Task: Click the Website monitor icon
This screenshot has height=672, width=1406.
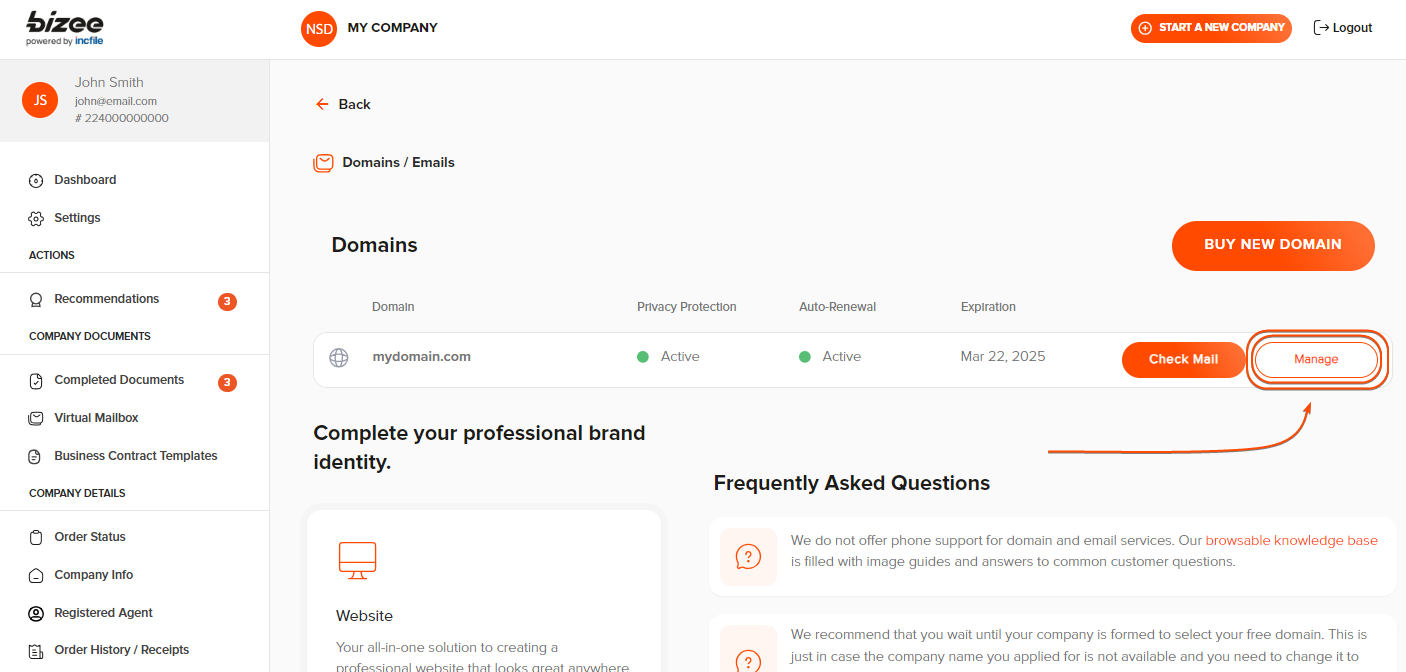Action: (x=357, y=560)
